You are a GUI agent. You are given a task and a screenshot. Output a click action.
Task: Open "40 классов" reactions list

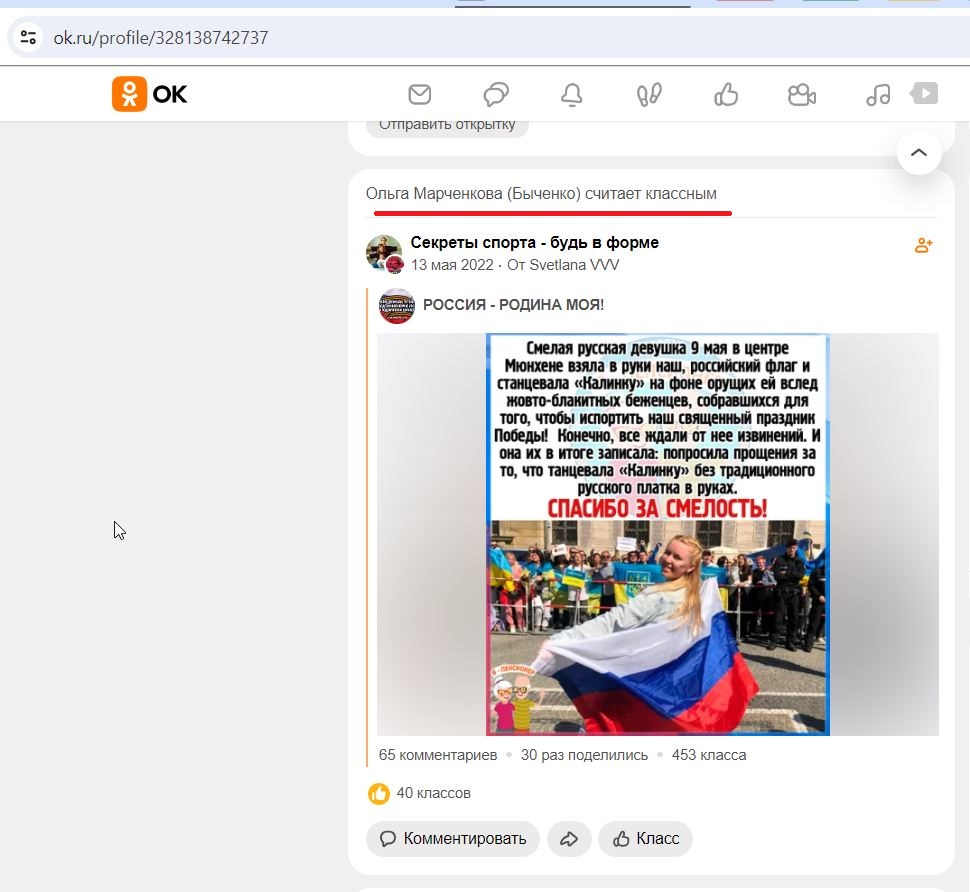point(434,793)
